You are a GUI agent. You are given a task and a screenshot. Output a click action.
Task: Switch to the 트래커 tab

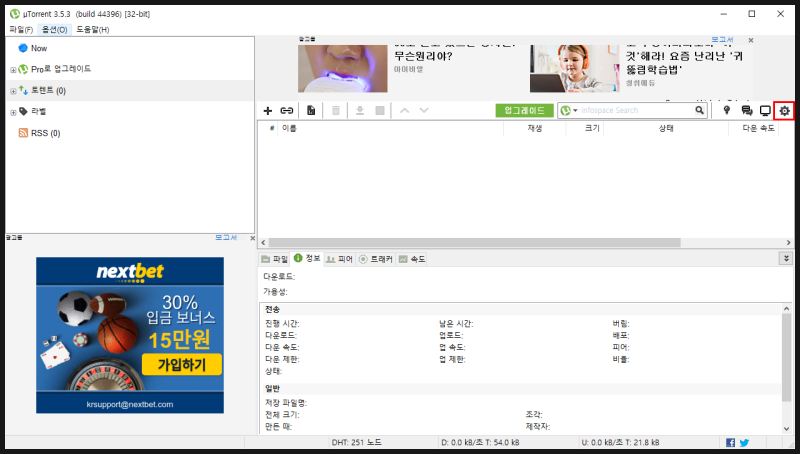coord(376,259)
